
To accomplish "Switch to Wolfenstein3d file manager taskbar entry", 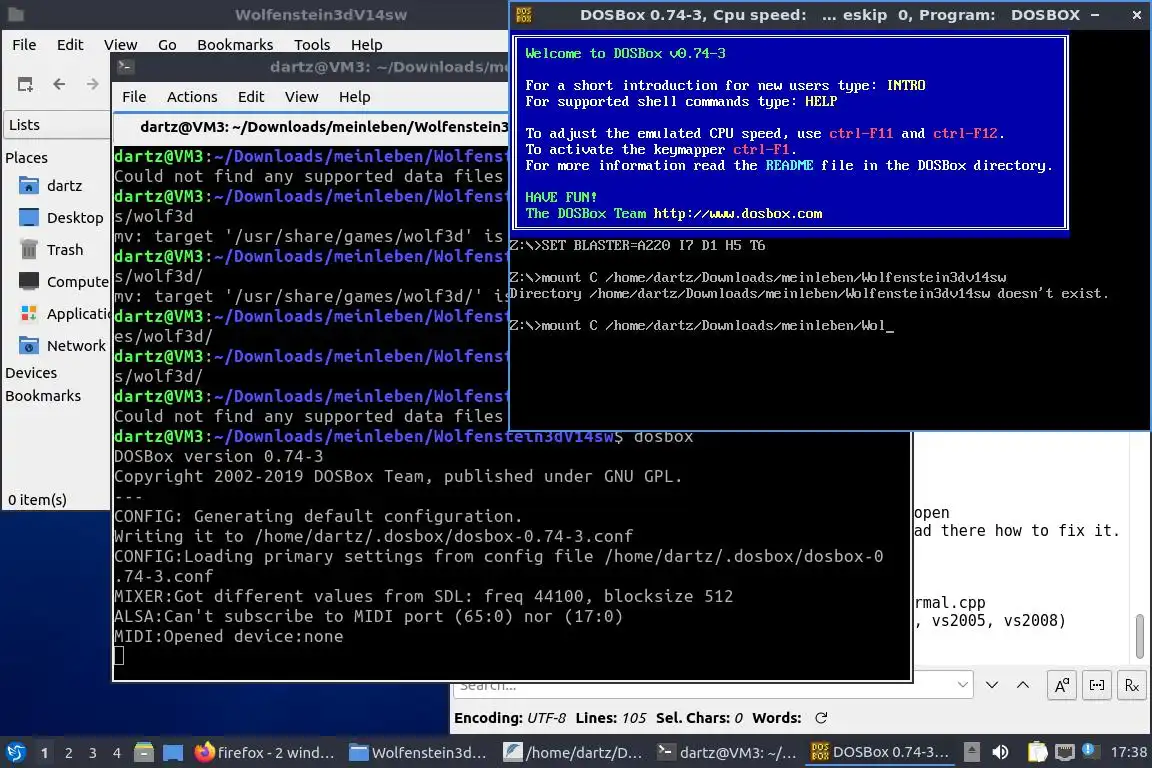I will (419, 753).
